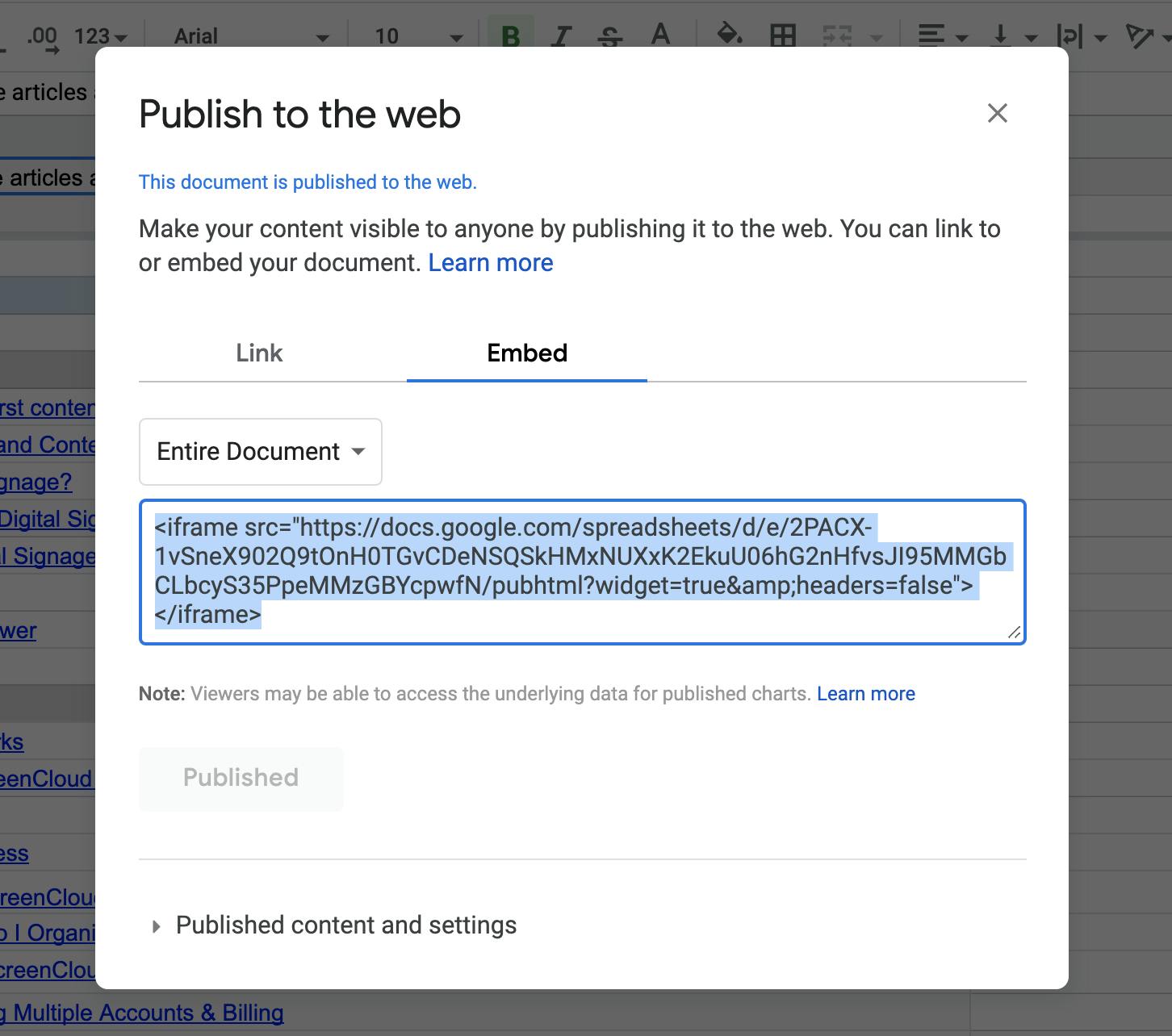The width and height of the screenshot is (1172, 1036).
Task: Click the merge cells icon
Action: click(837, 36)
